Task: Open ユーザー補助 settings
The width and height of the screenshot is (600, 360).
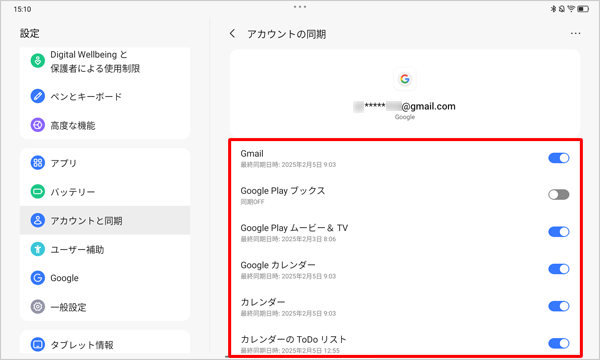Action: (105, 249)
